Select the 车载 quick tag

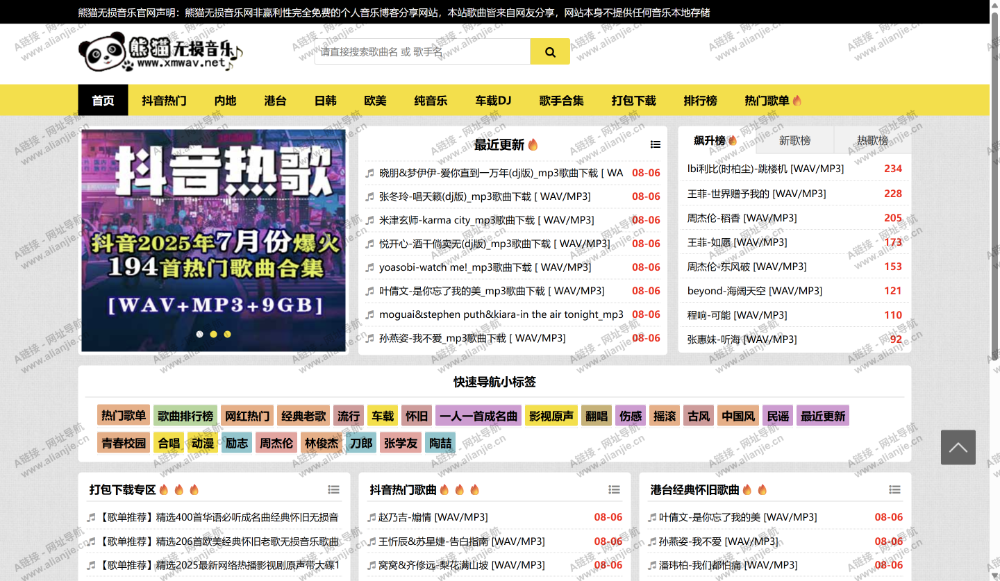(x=383, y=416)
